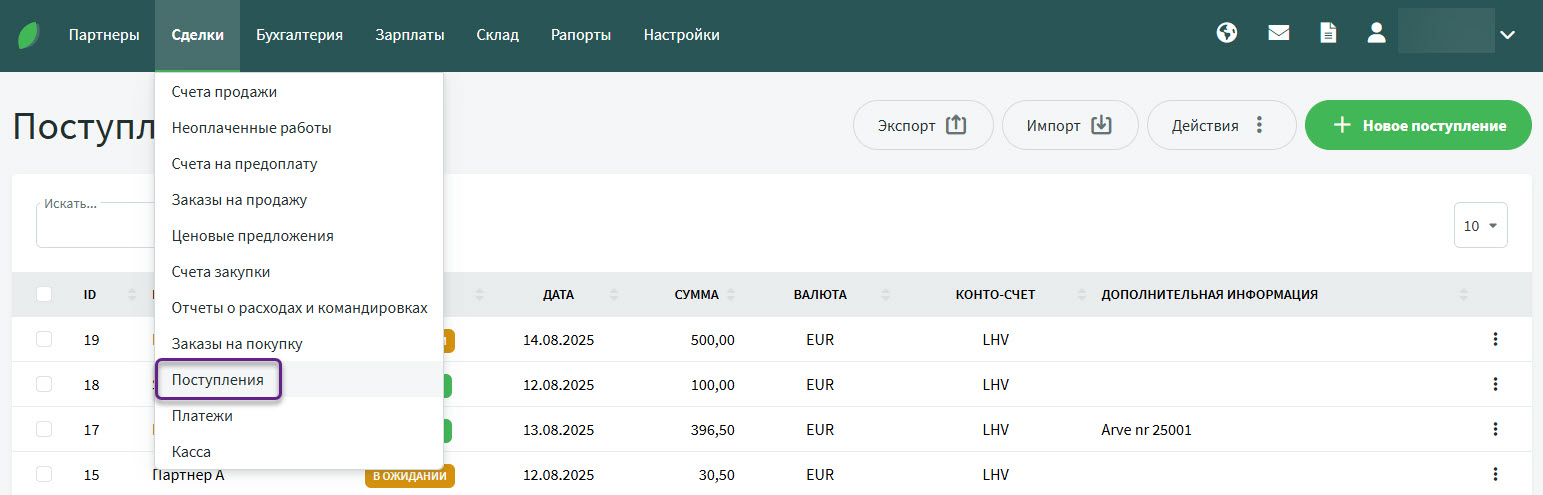Open the envelope messages icon
The image size is (1543, 495).
click(1278, 34)
